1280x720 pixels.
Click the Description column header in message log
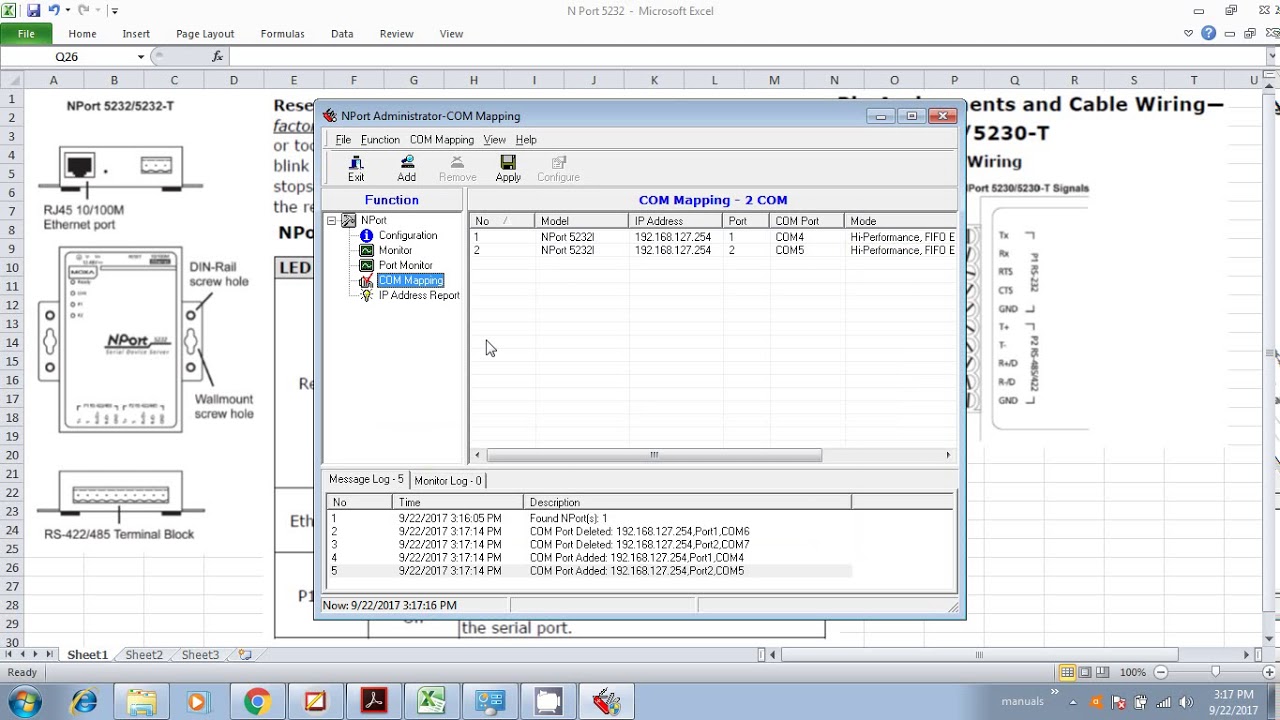(687, 502)
